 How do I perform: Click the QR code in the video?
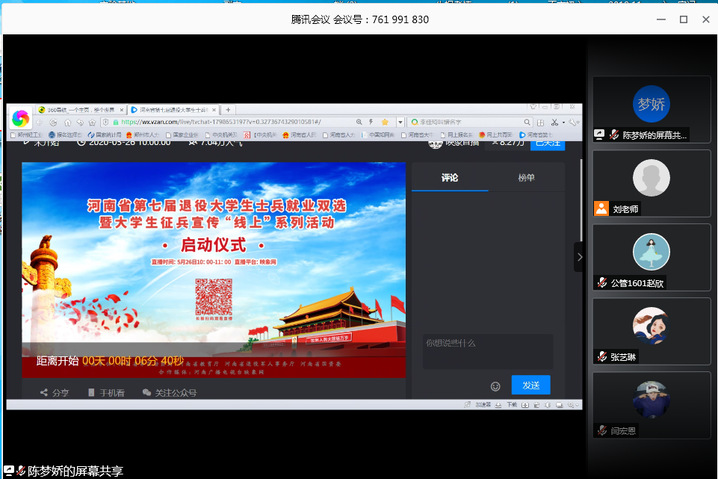213,295
